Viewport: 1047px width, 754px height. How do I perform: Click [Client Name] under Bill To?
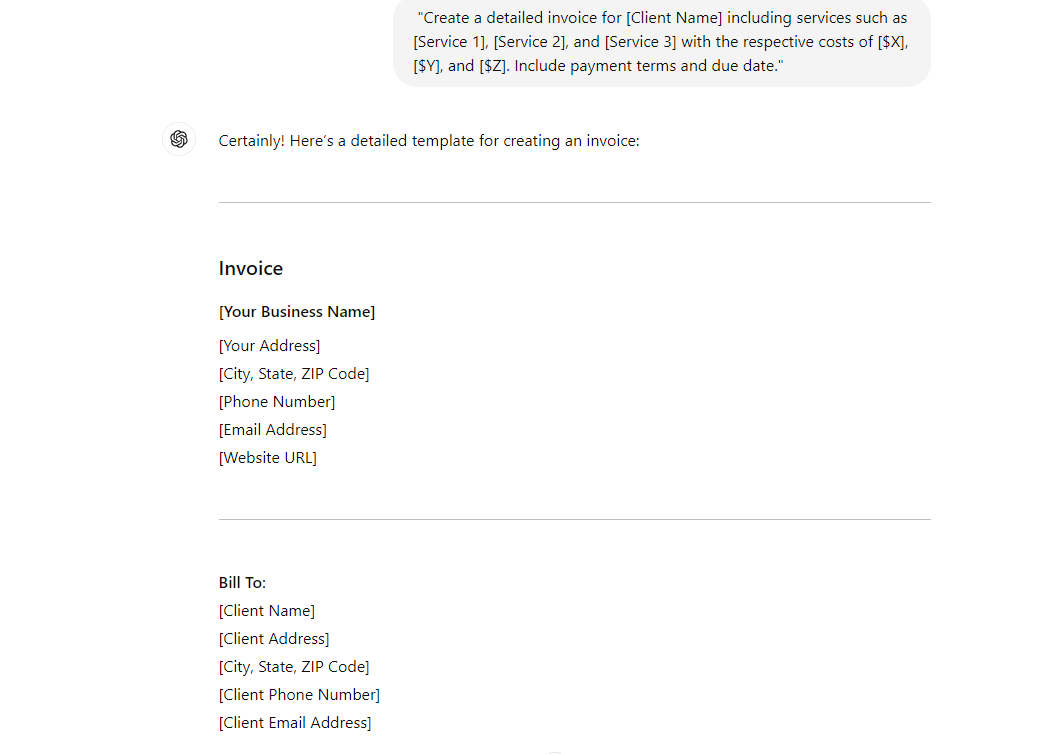click(266, 611)
